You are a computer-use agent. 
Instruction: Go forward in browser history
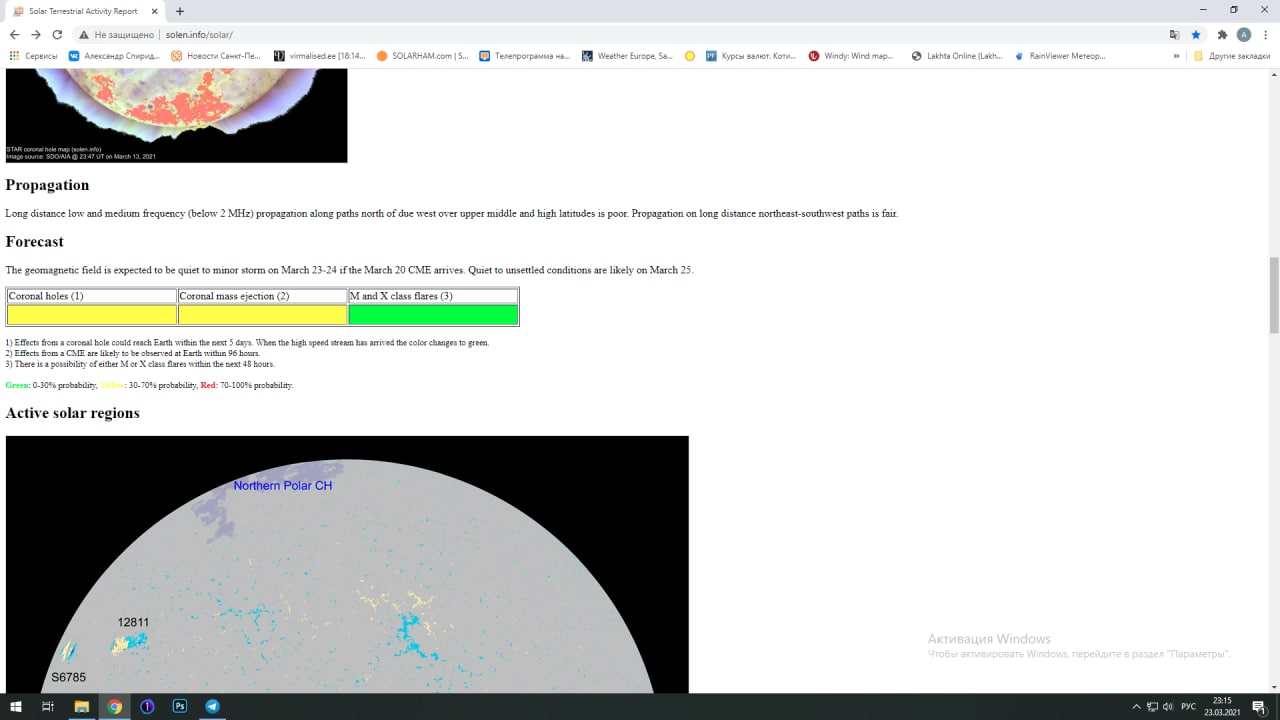pos(36,34)
